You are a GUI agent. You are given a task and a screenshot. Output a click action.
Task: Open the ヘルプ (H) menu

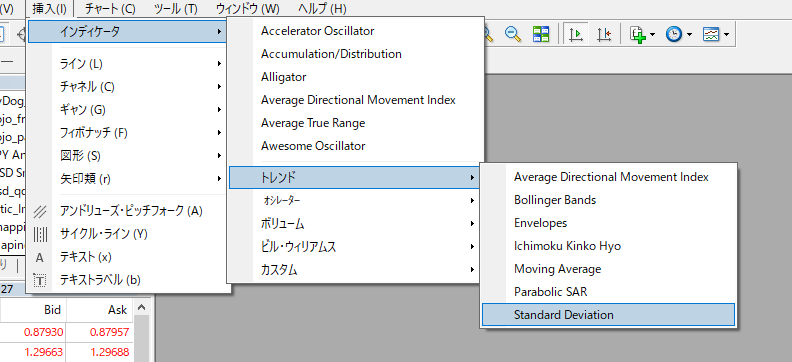(x=322, y=9)
